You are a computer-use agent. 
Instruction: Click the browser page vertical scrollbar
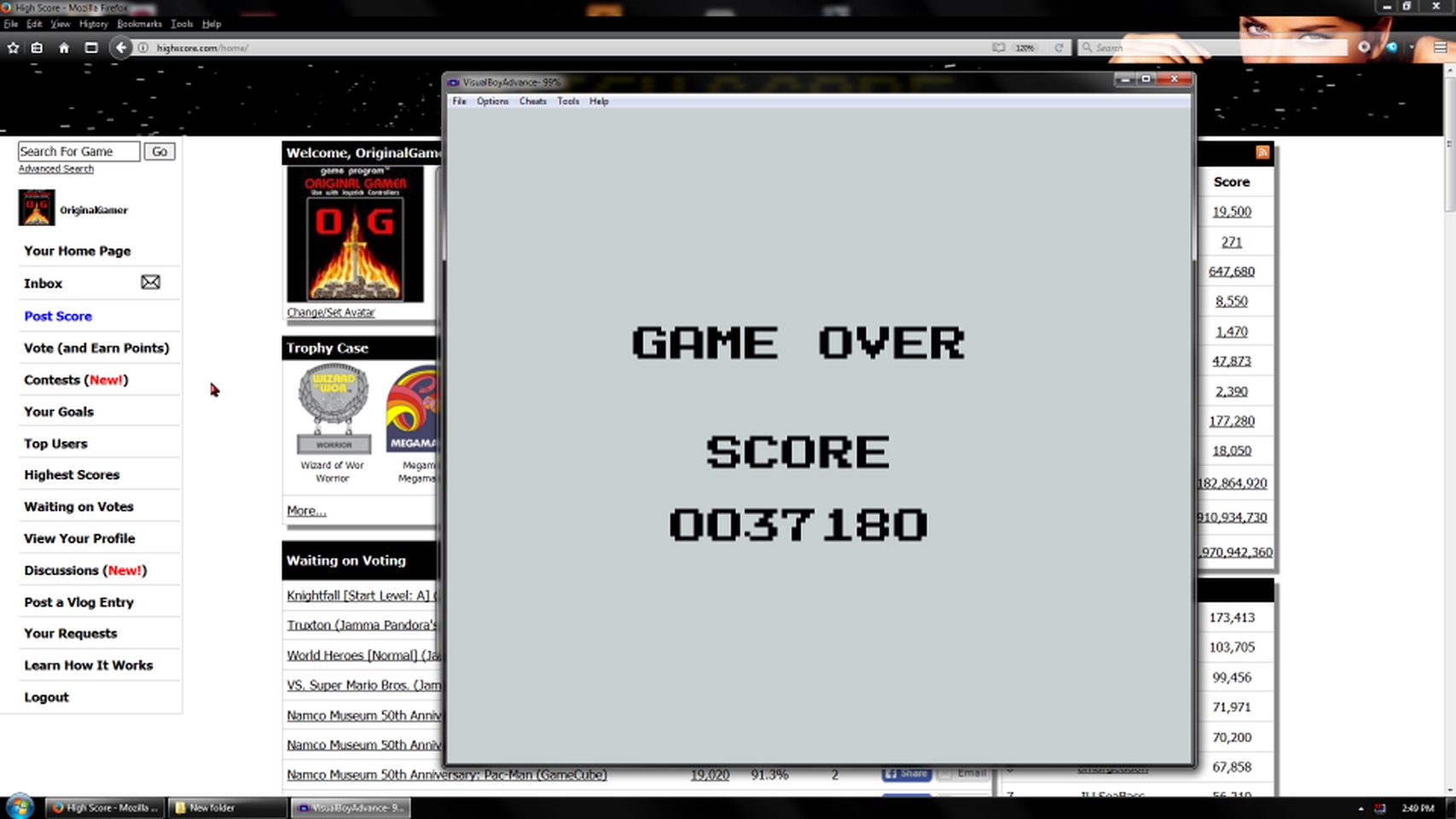[1448, 427]
